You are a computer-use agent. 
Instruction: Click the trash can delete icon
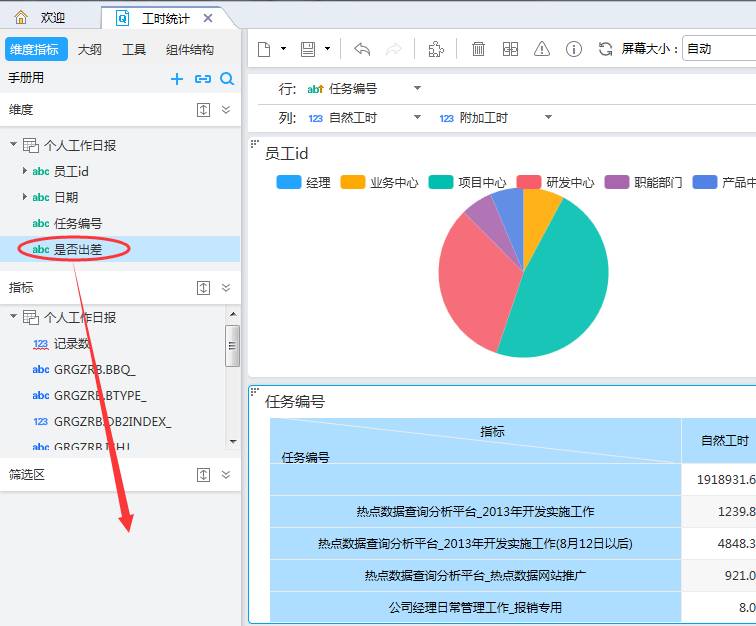[478, 49]
